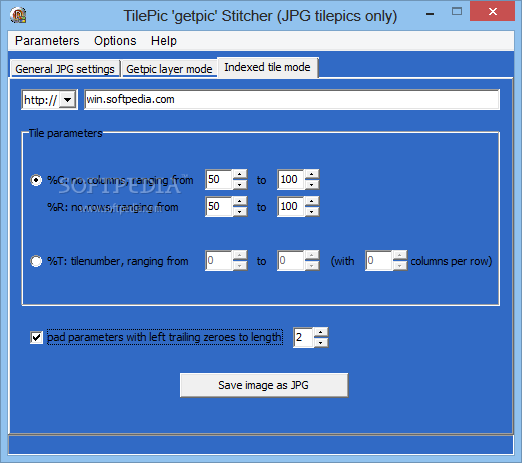Increase the pad length with up arrow
522x463 pixels.
(x=321, y=332)
